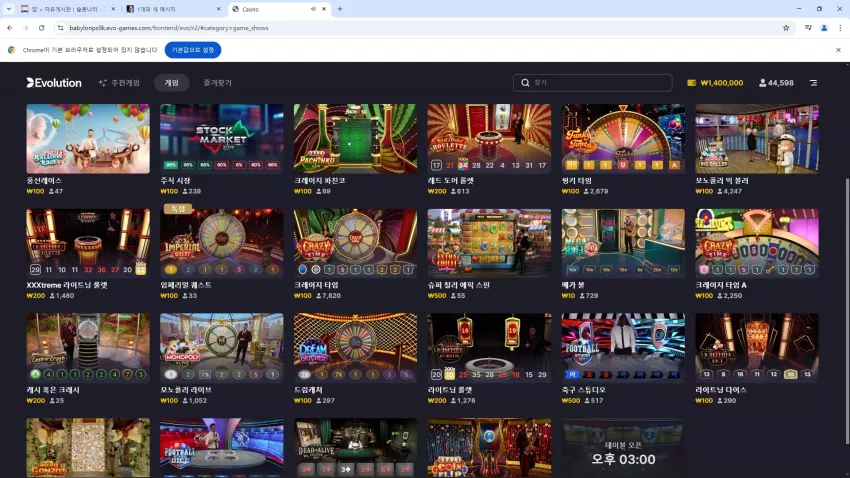Open the hamburger menu icon at top right

813,83
